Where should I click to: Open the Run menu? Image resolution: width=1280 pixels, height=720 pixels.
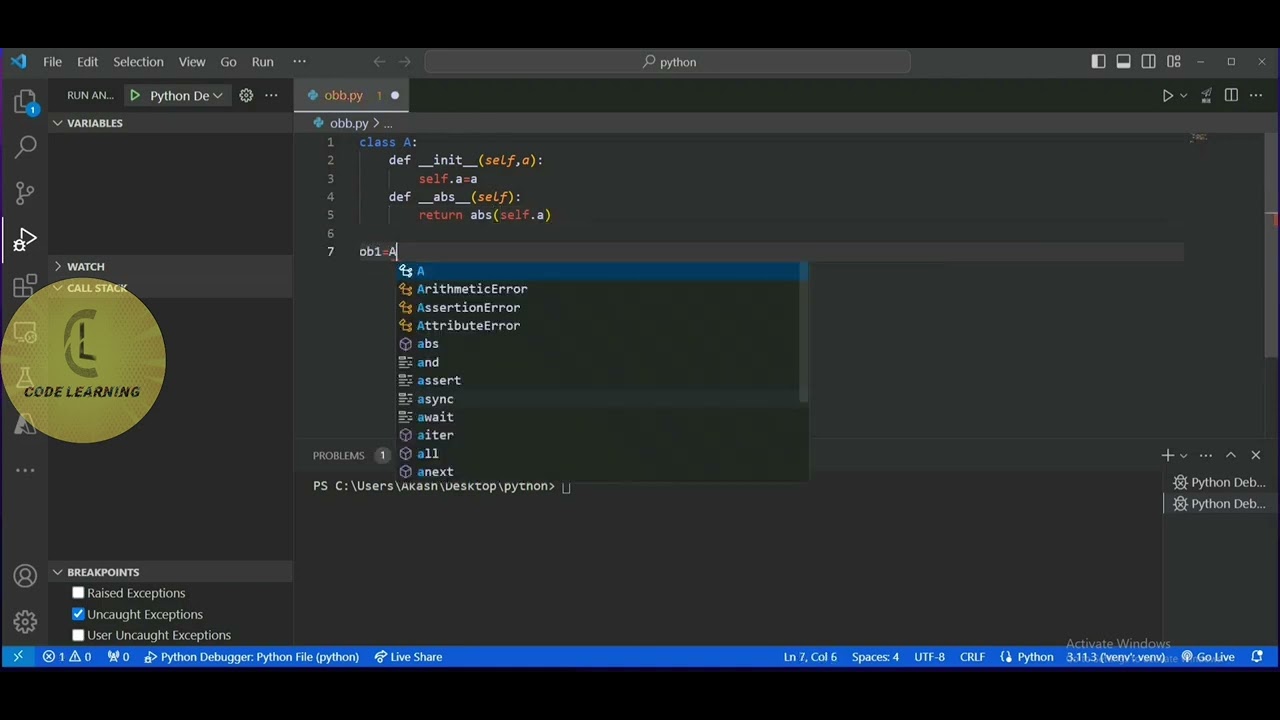coord(262,61)
